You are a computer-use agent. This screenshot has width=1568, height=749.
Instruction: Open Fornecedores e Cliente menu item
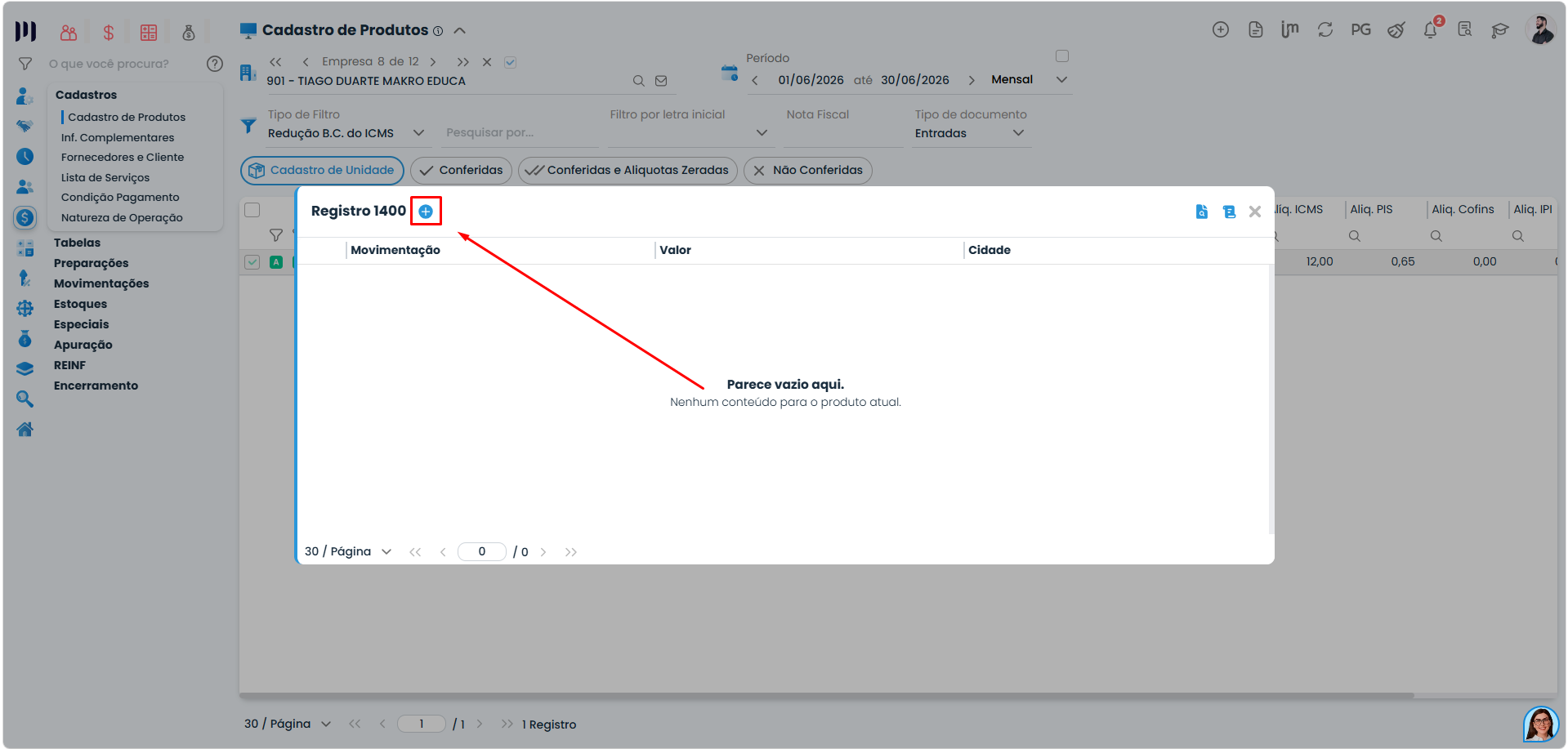click(x=123, y=158)
